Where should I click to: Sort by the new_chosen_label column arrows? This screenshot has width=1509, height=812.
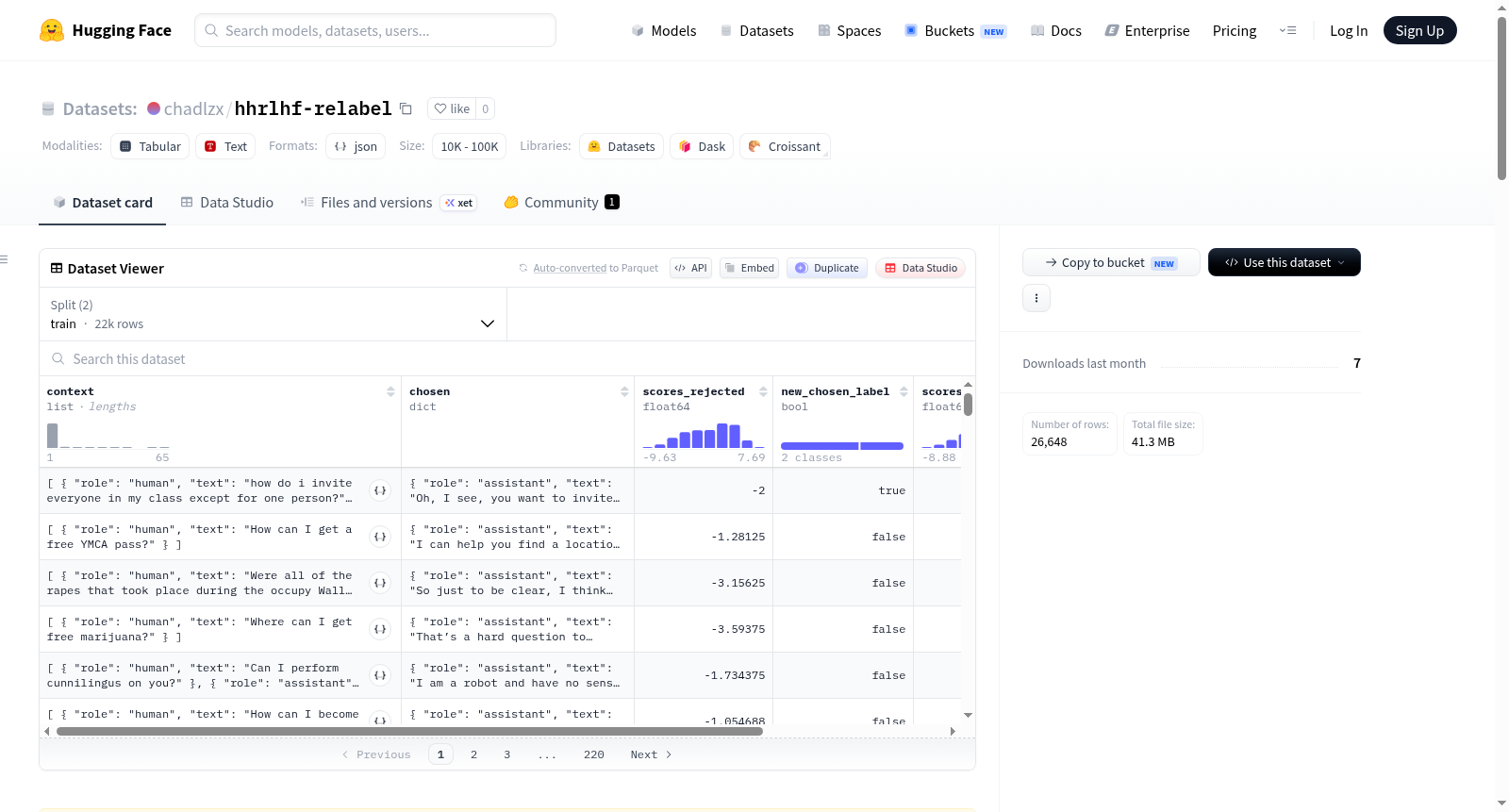click(904, 391)
